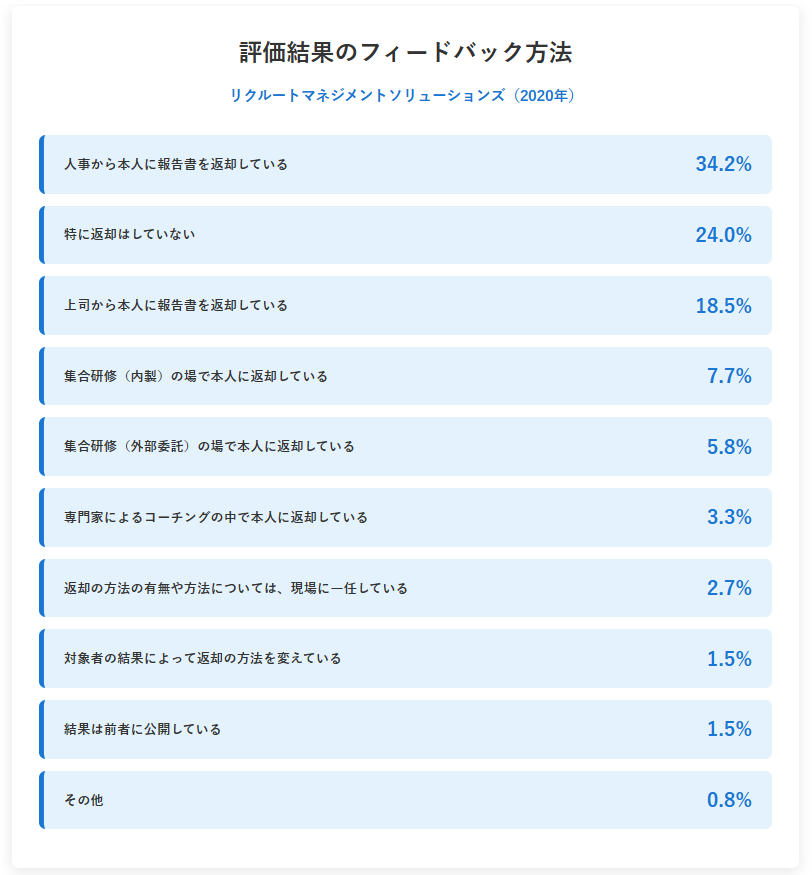Viewport: 812px width, 875px height.
Task: Click the 18.5% percentage
Action: click(723, 306)
